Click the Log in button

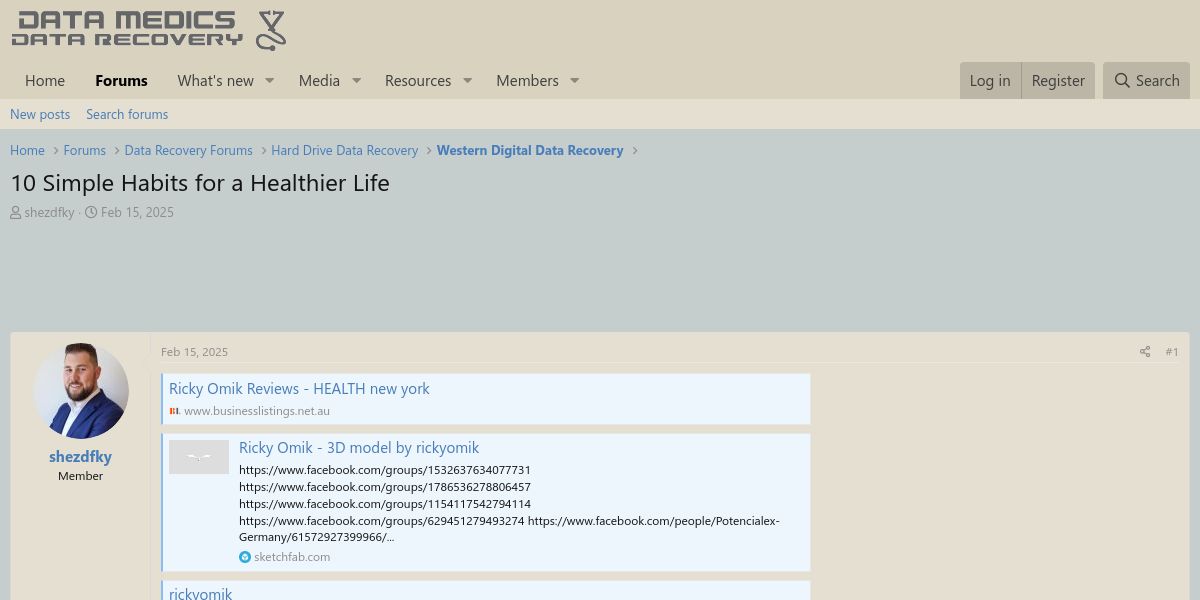click(990, 81)
